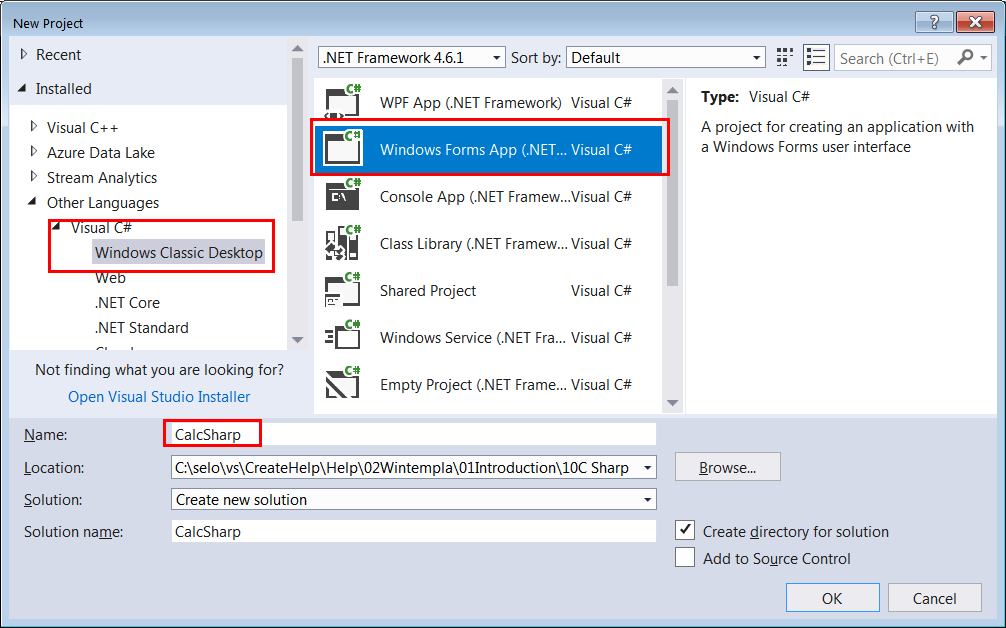The width and height of the screenshot is (1006, 628).
Task: Choose the Windows Service template icon
Action: pyautogui.click(x=343, y=336)
